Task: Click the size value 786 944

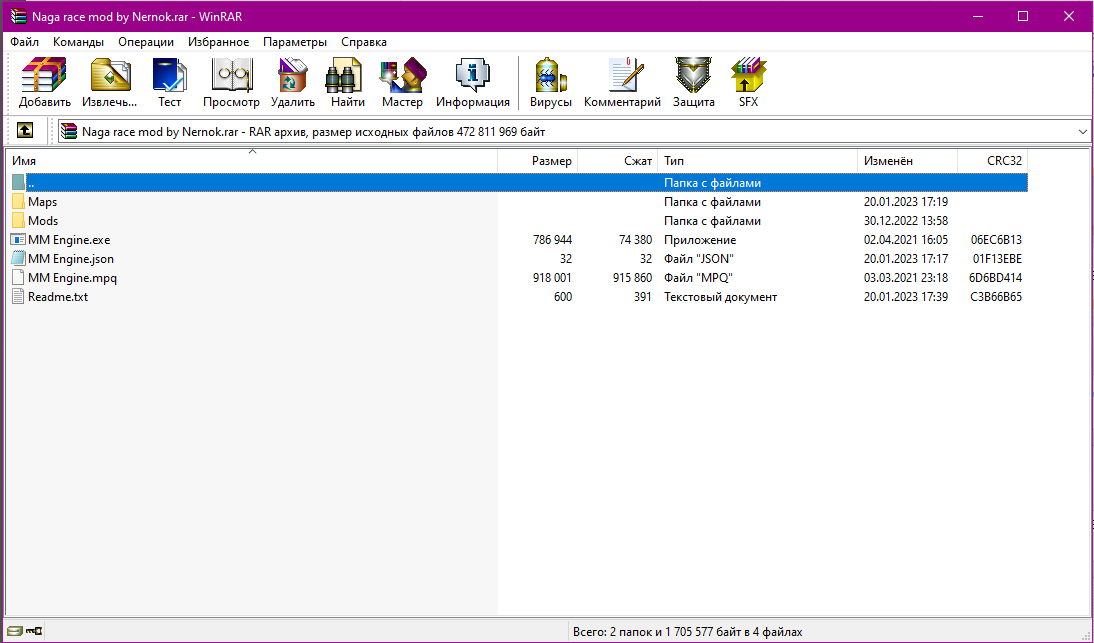Action: [x=553, y=239]
